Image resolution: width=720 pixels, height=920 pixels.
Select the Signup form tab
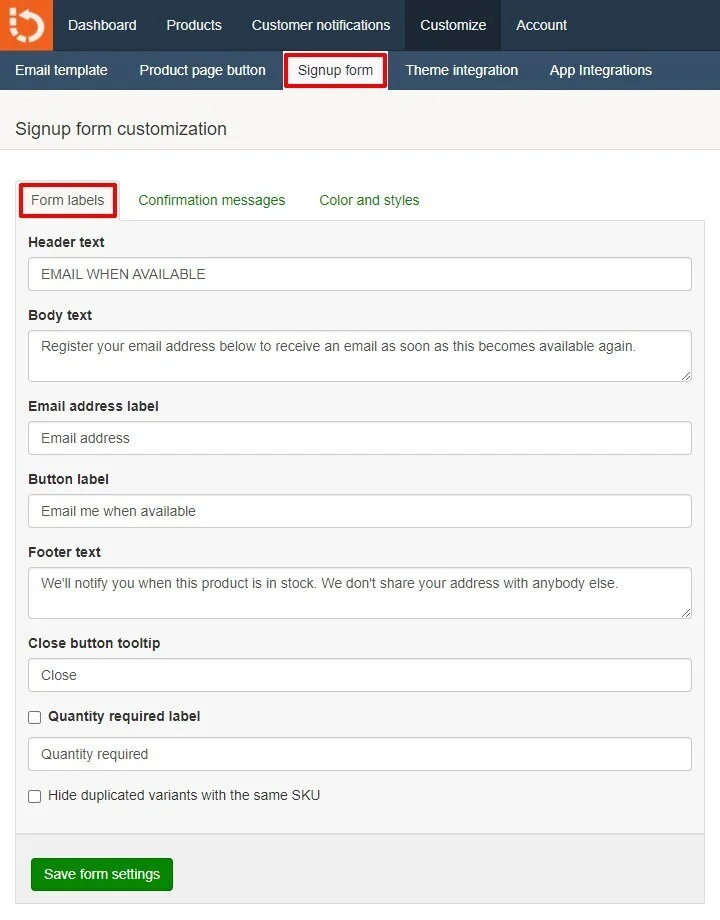coord(335,70)
